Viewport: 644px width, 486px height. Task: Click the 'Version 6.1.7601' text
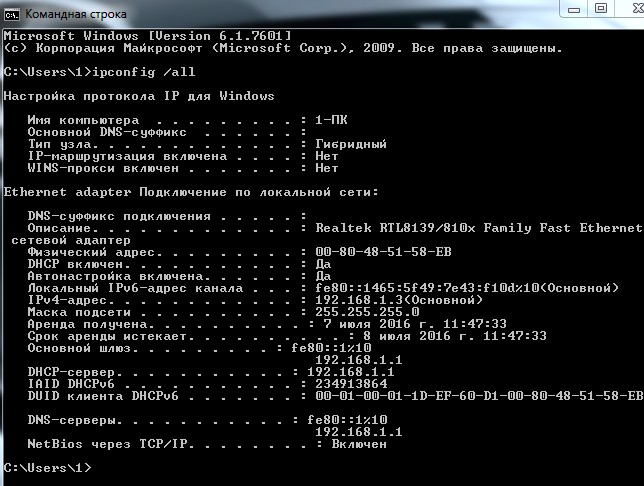[219, 36]
